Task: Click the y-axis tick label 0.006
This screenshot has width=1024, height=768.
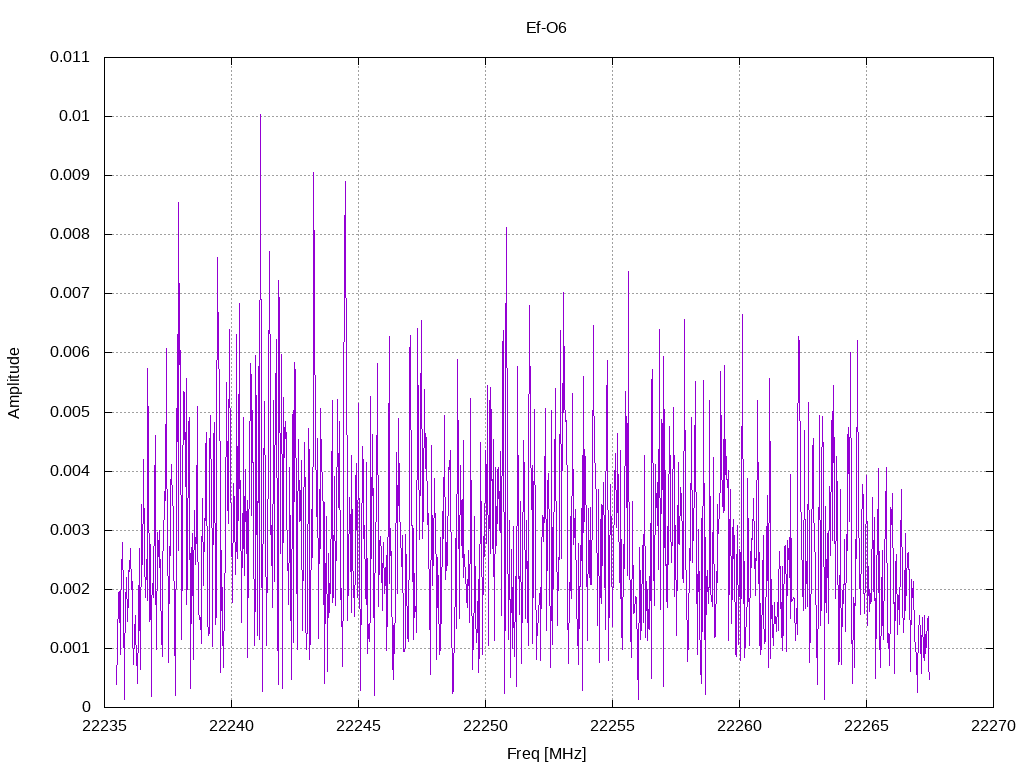Action: [x=70, y=352]
